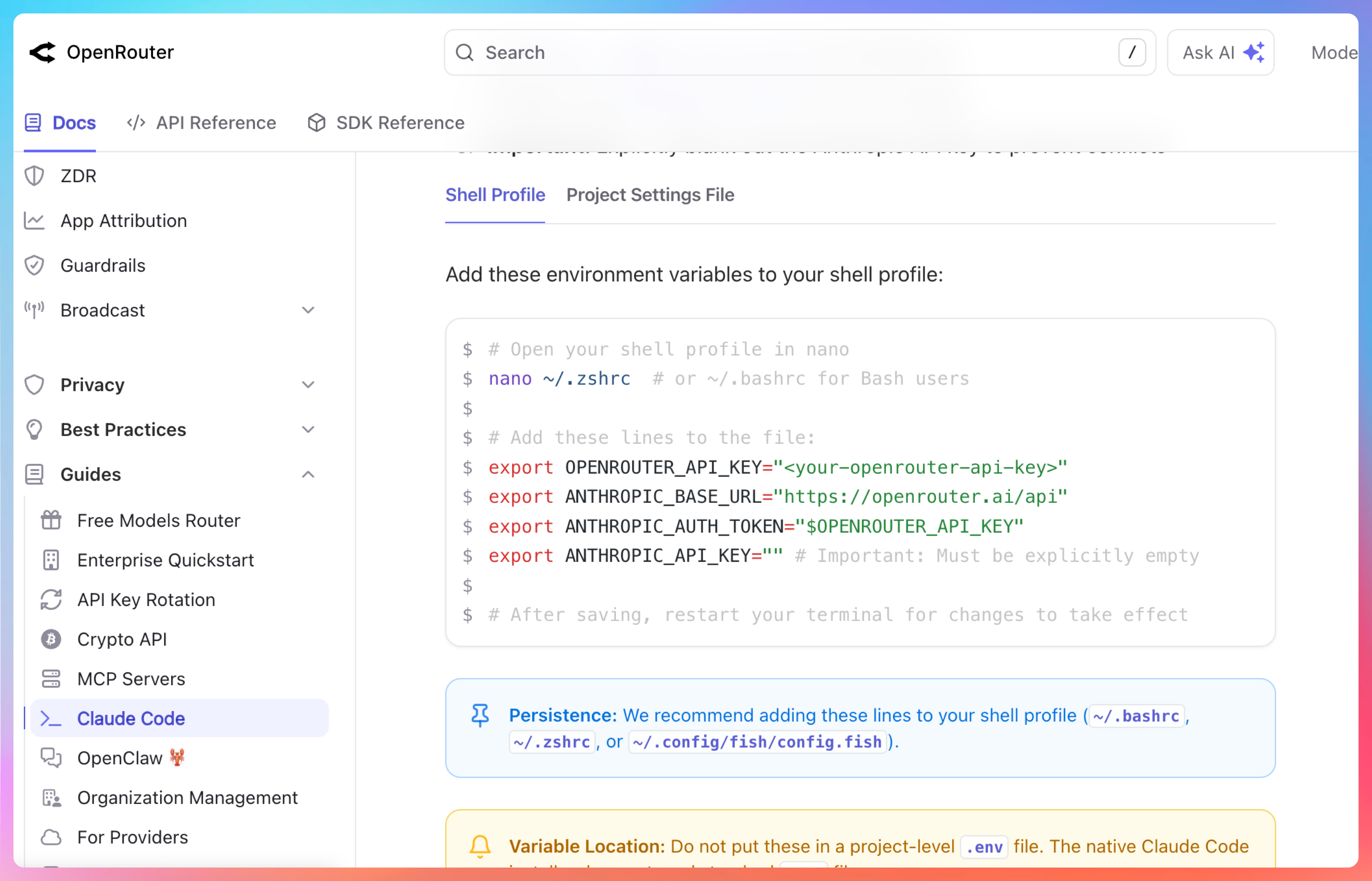Click the ZDR shield icon in the sidebar
Image resolution: width=1372 pixels, height=881 pixels.
pyautogui.click(x=34, y=176)
